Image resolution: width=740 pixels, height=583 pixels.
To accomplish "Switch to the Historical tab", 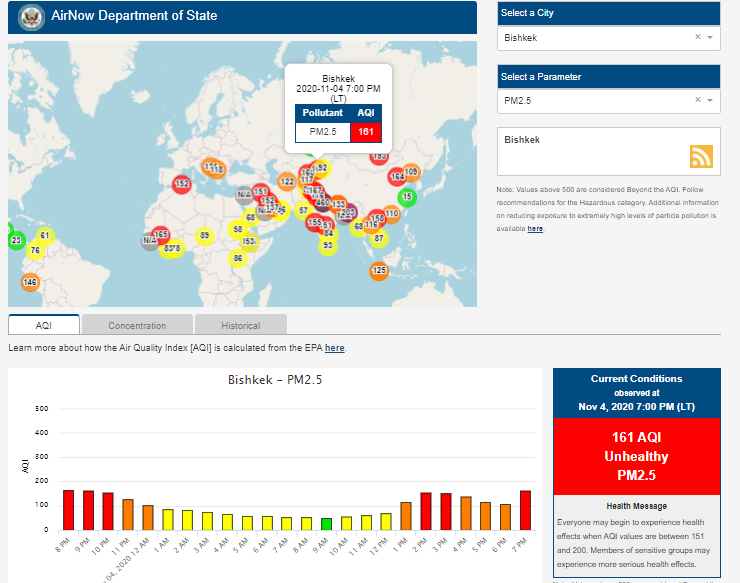I will point(240,325).
